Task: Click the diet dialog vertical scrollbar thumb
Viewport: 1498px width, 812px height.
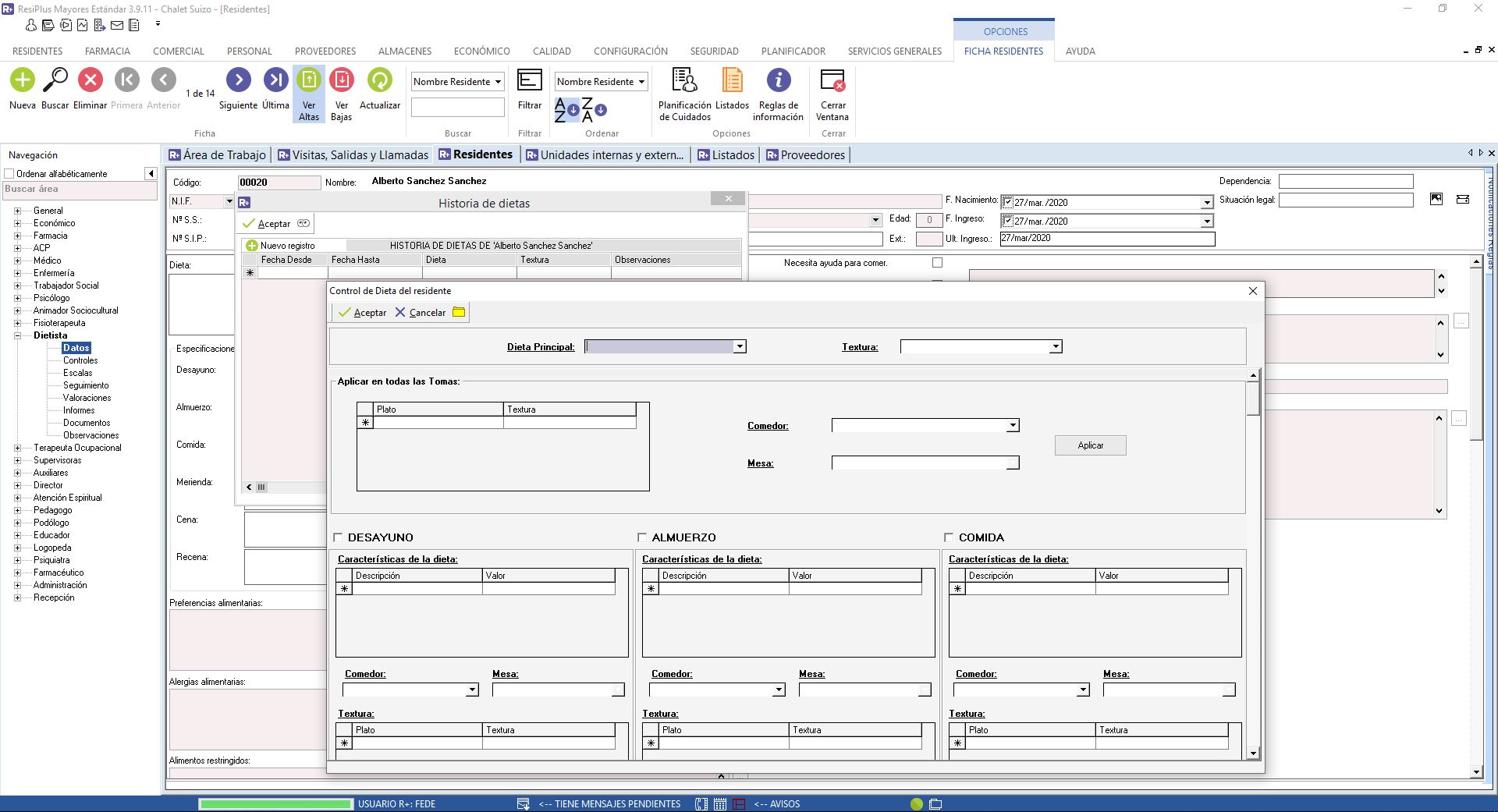Action: (1253, 399)
